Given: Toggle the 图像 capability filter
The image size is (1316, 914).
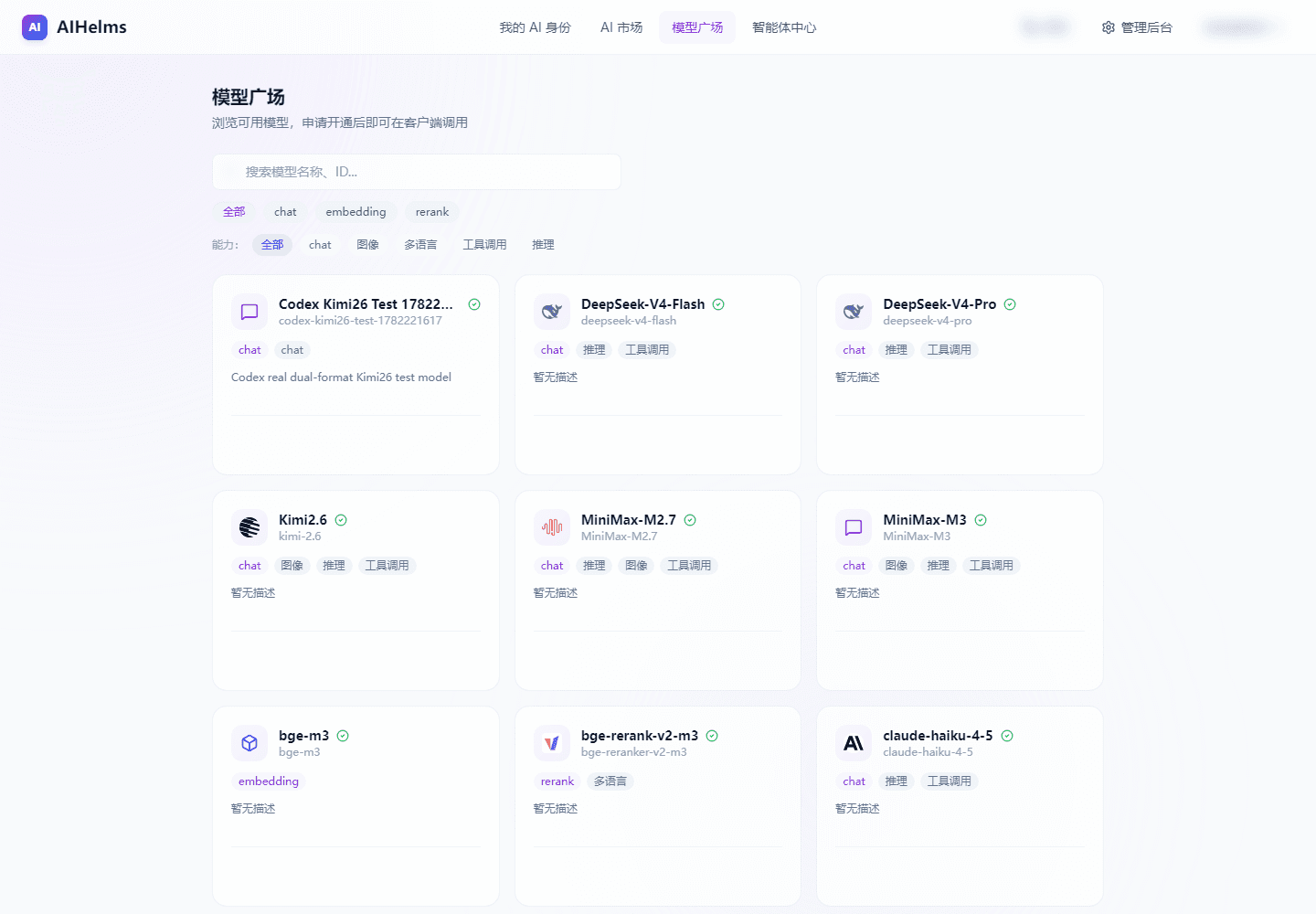Looking at the screenshot, I should [367, 245].
